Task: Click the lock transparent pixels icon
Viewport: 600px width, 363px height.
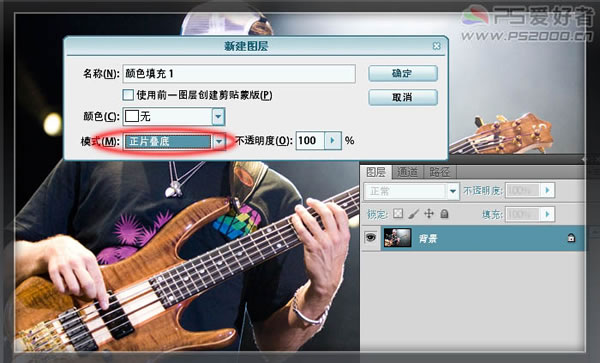Action: pyautogui.click(x=398, y=213)
